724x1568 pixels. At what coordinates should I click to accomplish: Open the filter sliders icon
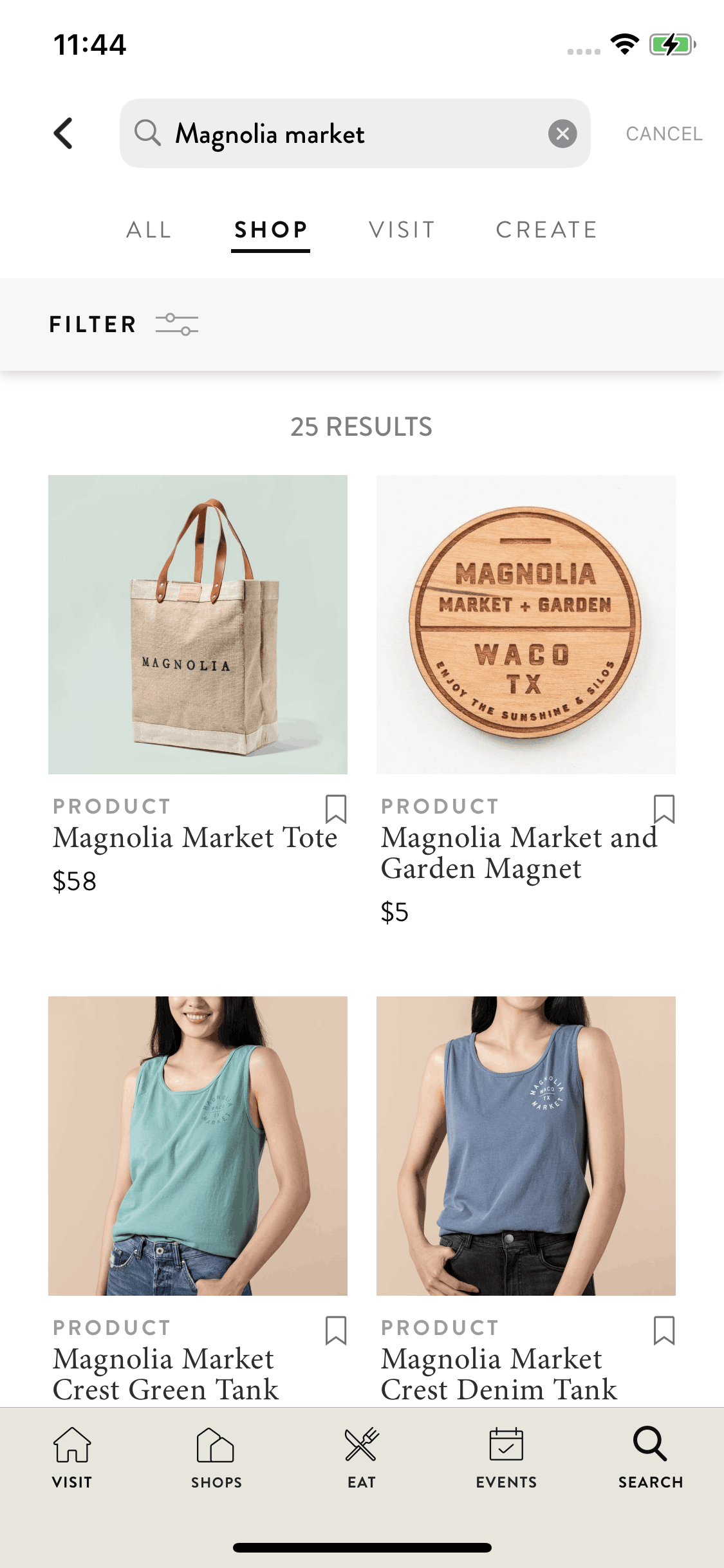pos(177,324)
